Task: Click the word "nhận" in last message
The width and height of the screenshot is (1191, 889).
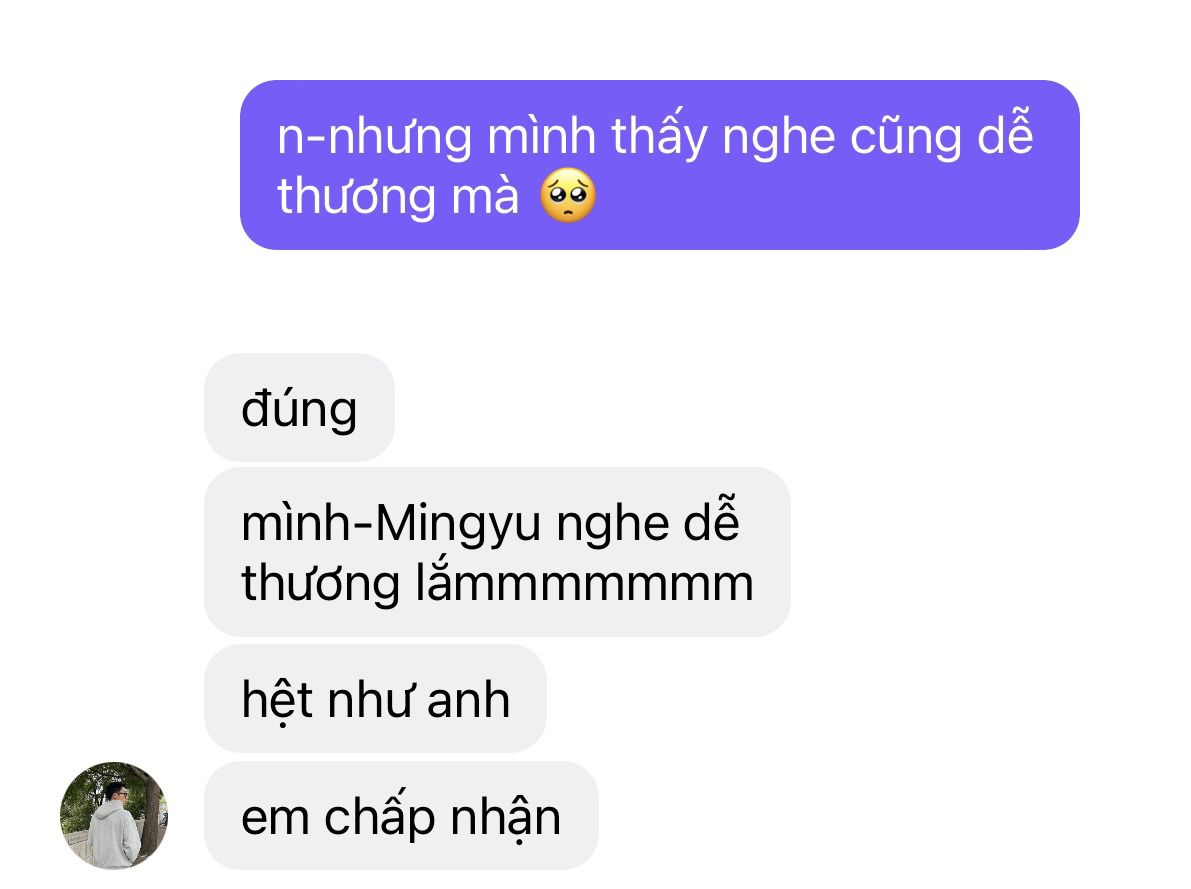Action: click(506, 819)
